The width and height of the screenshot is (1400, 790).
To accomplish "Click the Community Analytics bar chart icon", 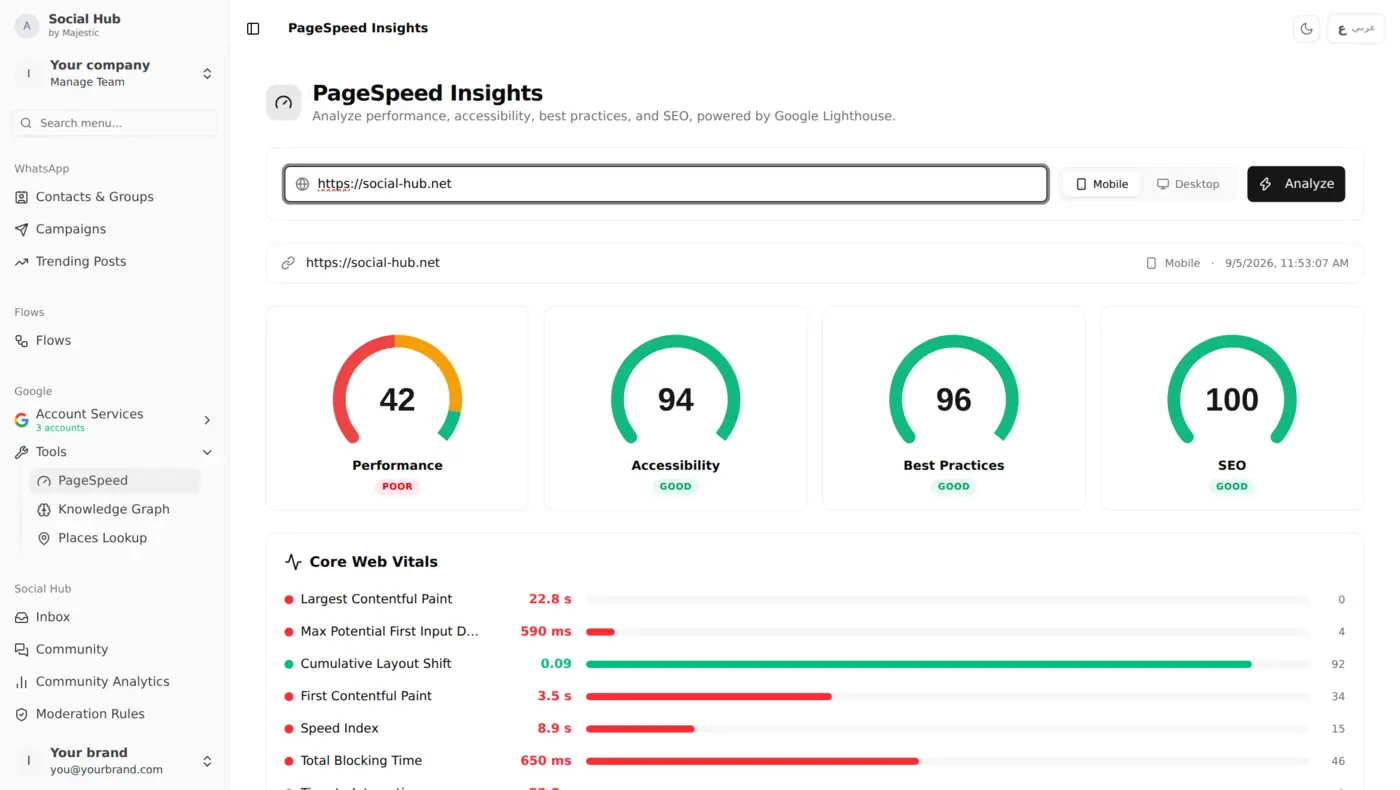I will [x=21, y=682].
